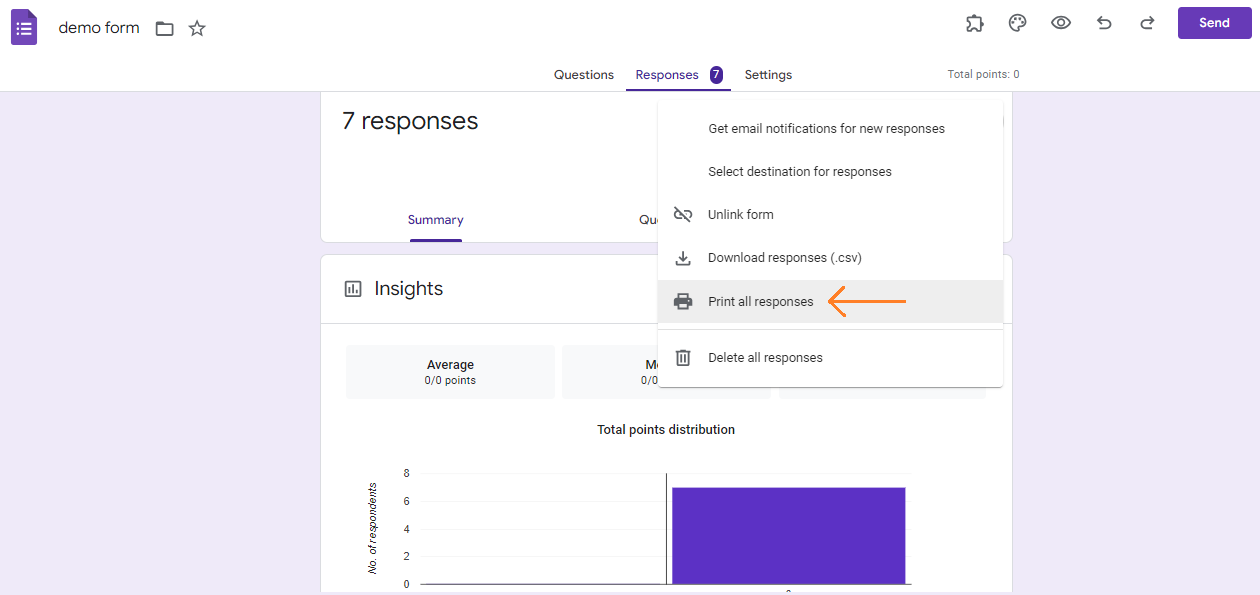The image size is (1260, 595).
Task: Choose Download responses (.csv)
Action: pos(784,258)
